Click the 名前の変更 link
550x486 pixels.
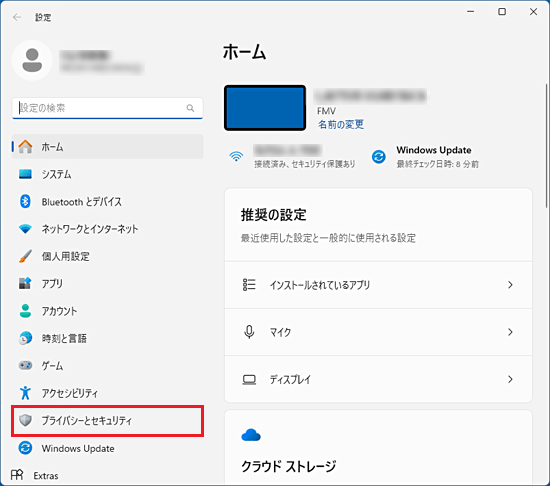(x=341, y=124)
